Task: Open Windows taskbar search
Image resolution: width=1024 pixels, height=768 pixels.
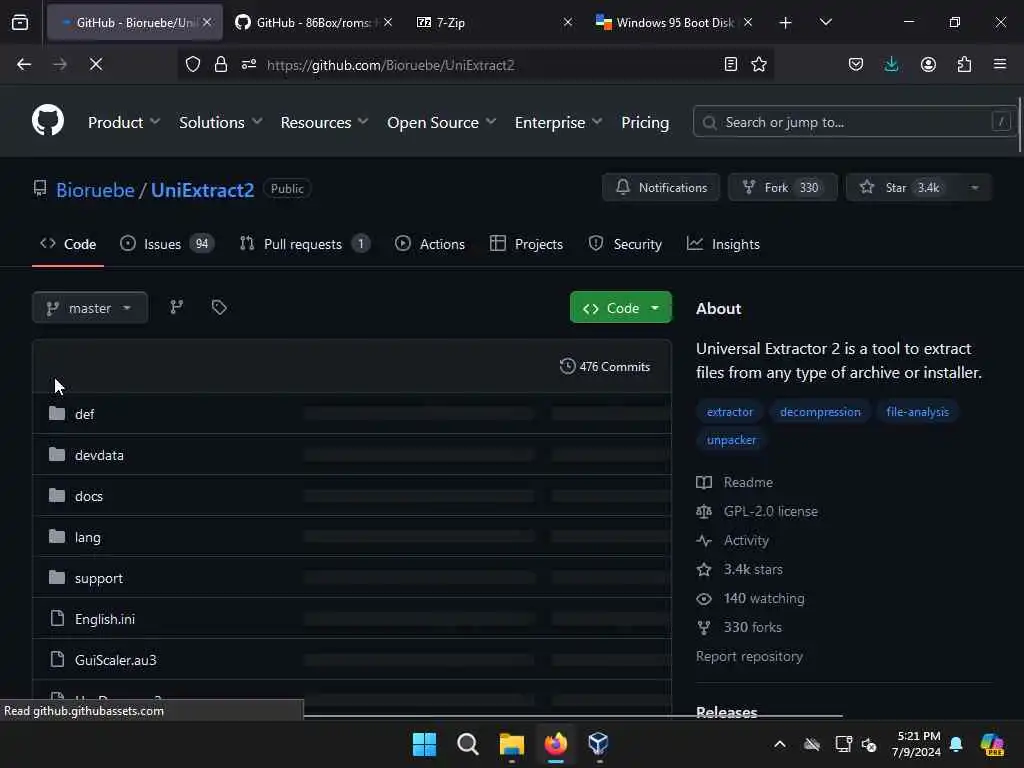Action: coord(468,744)
